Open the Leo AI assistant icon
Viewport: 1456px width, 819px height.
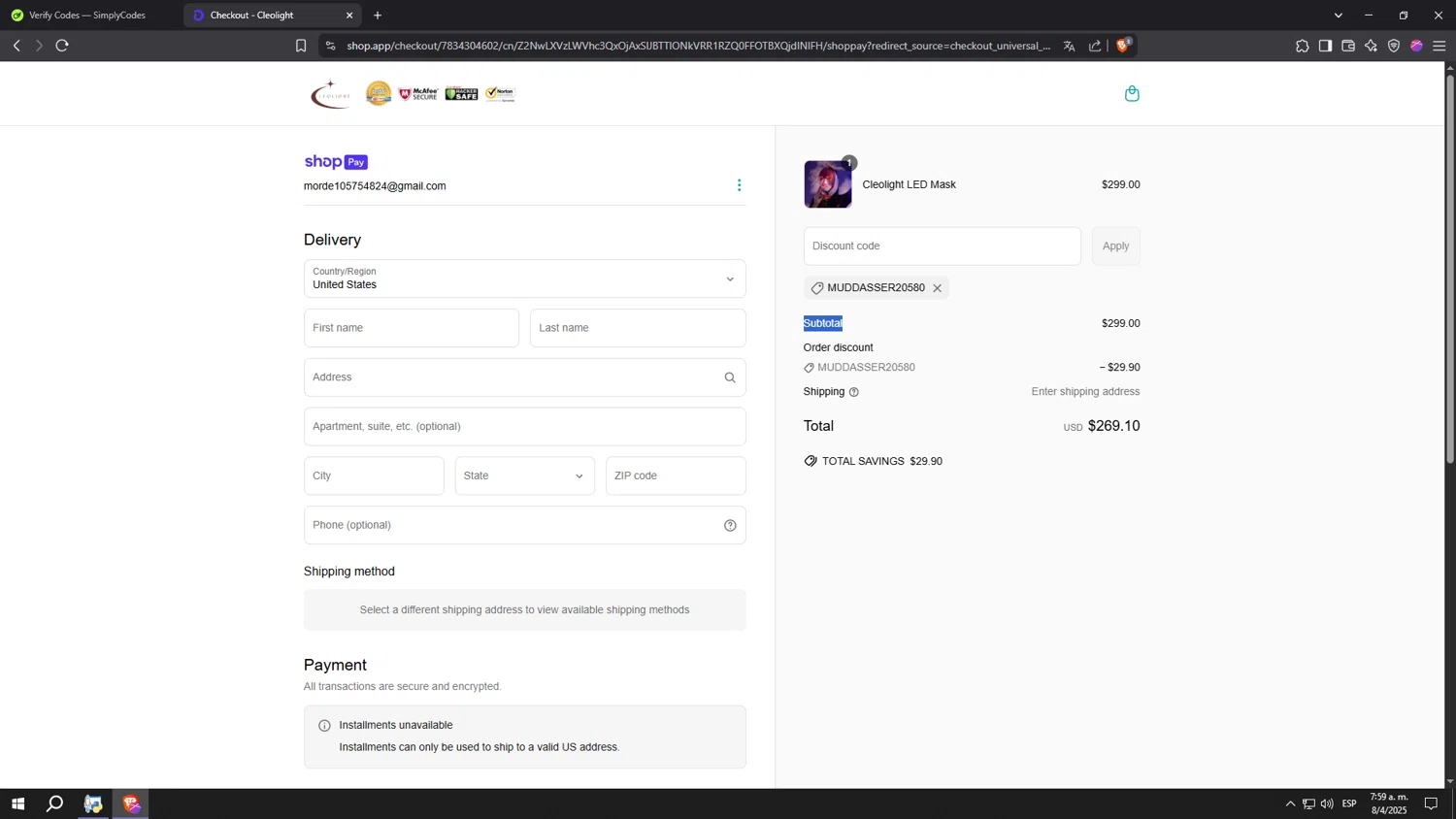1371,46
